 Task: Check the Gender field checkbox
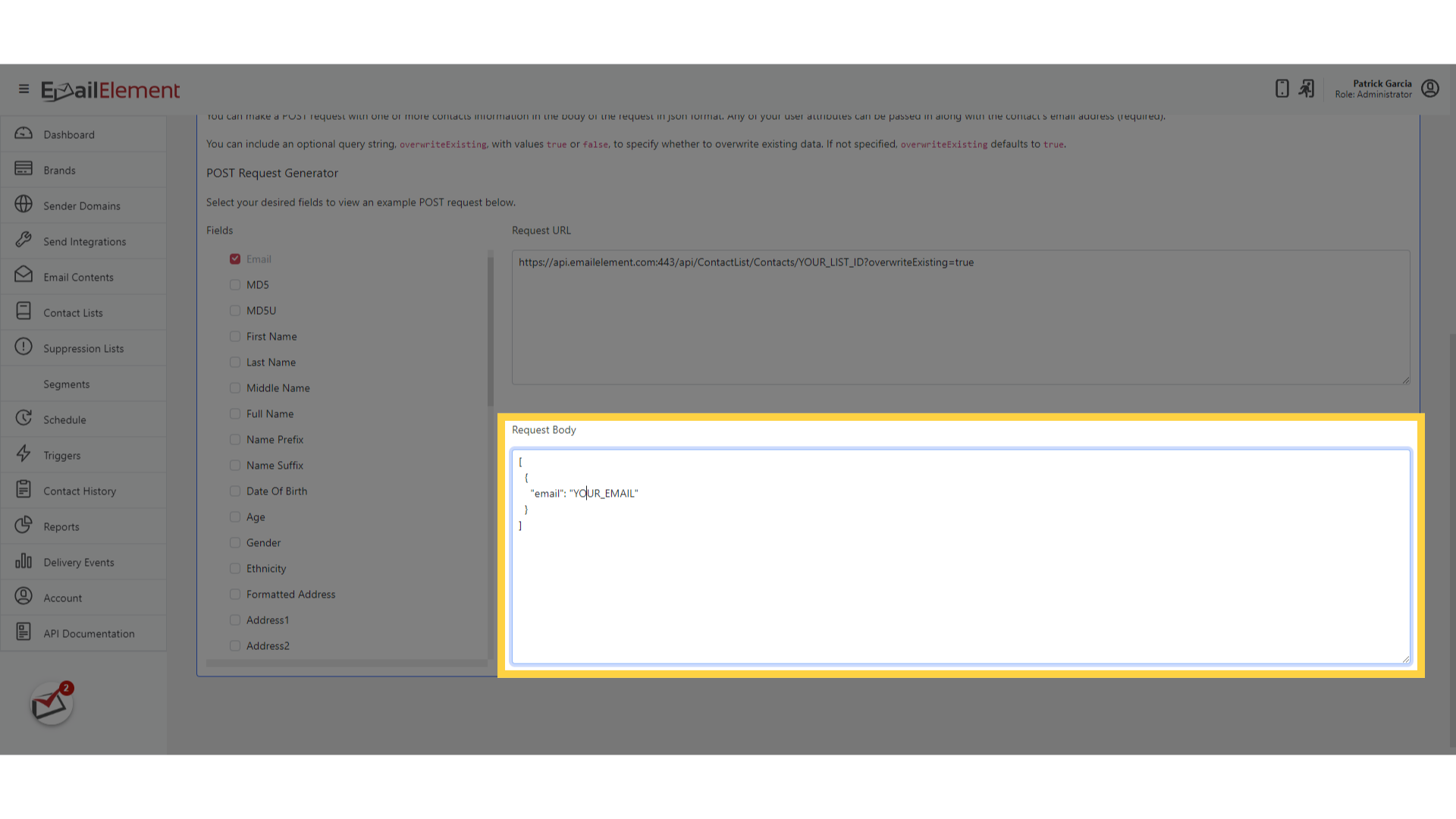coord(235,543)
